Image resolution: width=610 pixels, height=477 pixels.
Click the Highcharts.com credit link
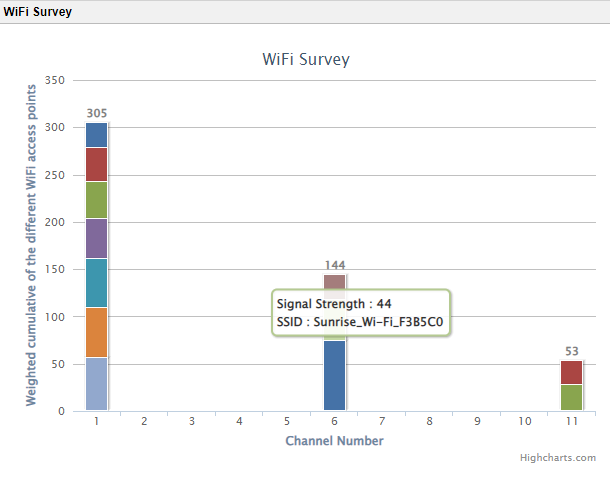[557, 457]
